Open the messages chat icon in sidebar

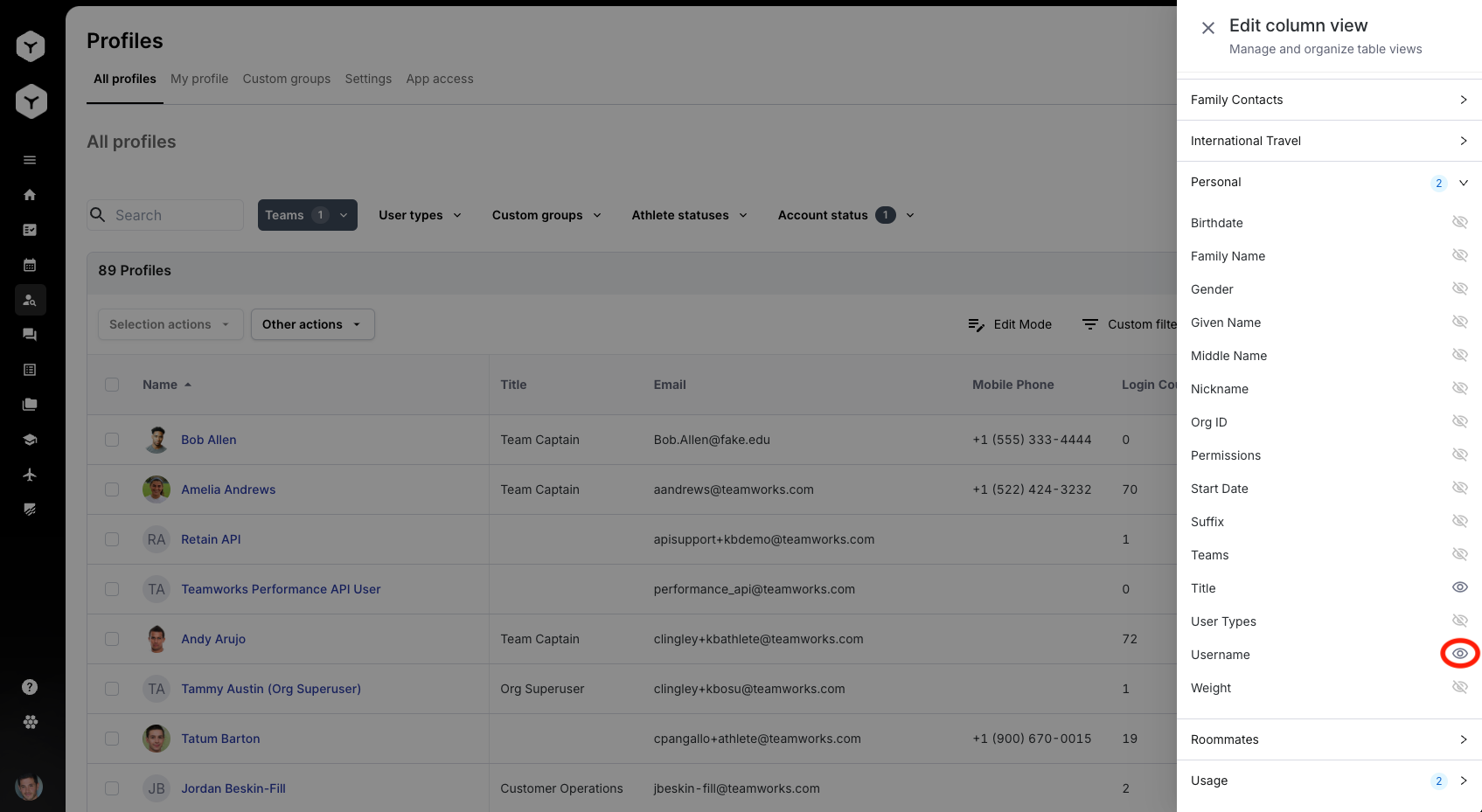coord(30,335)
